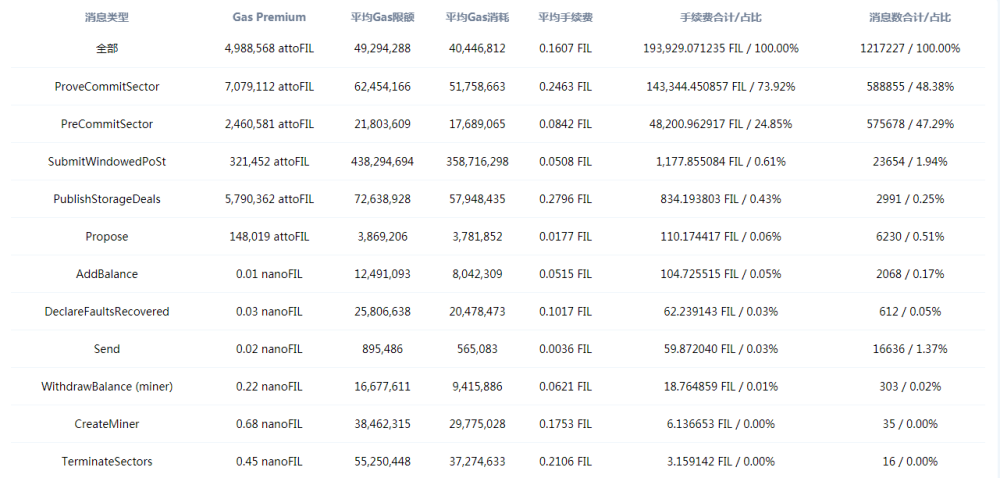
Task: Click the 手续费合计/占比 column header
Action: click(x=721, y=17)
